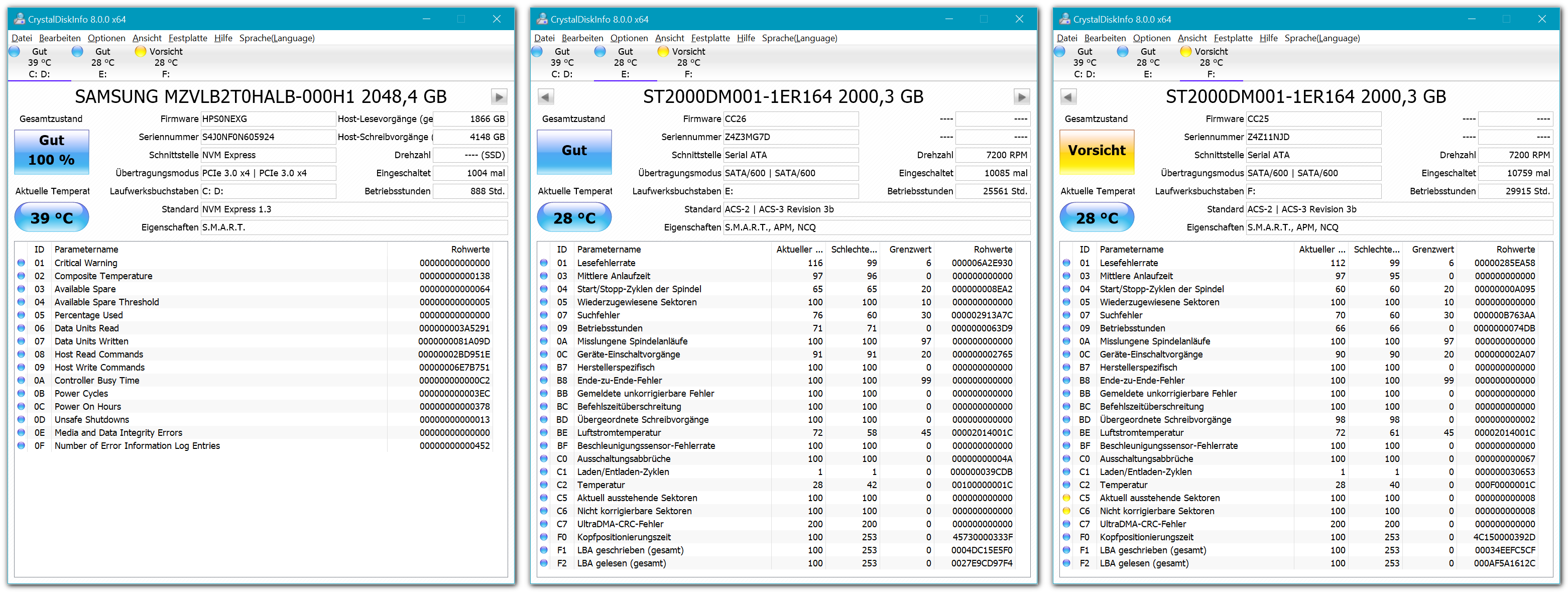The image size is (1568, 592).
Task: Click Firmware field HPS0NEXG in left window
Action: 269,120
